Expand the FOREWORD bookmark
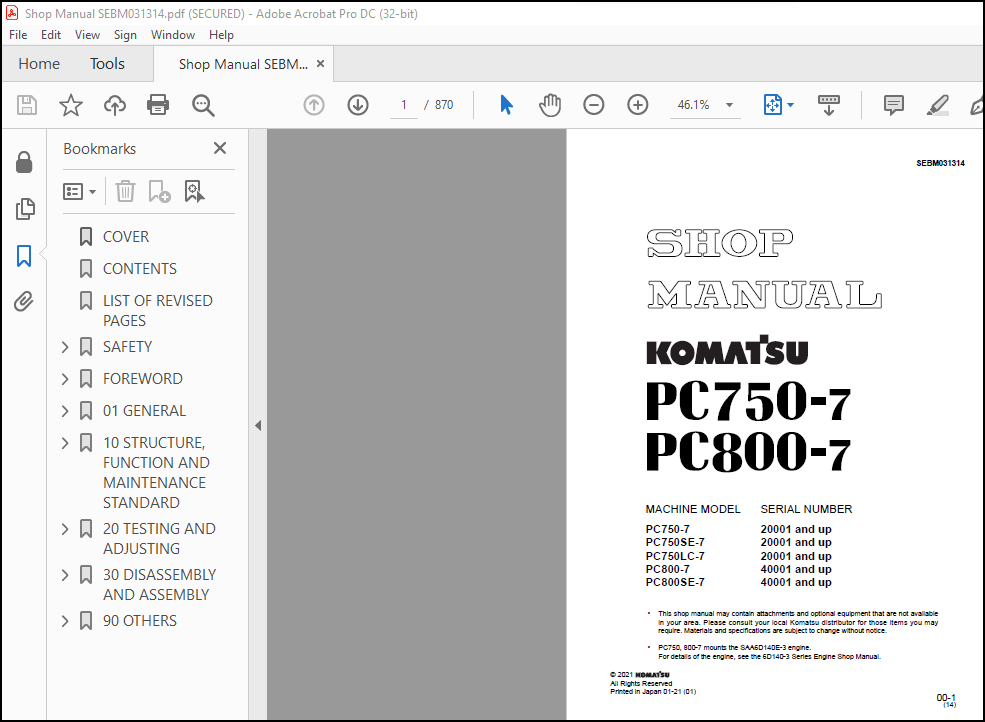Image resolution: width=985 pixels, height=722 pixels. pyautogui.click(x=65, y=379)
